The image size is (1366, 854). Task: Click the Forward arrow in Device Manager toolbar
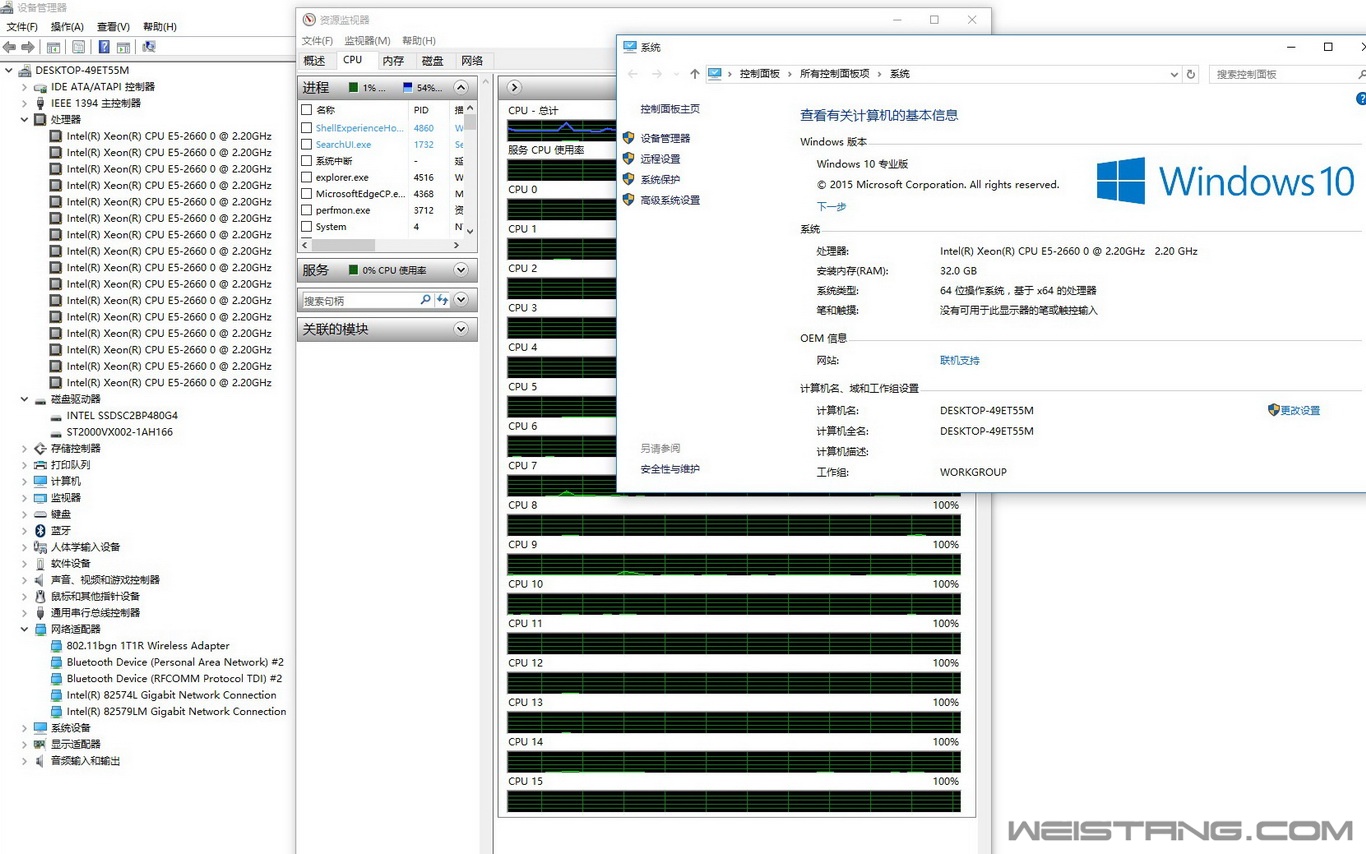[28, 47]
